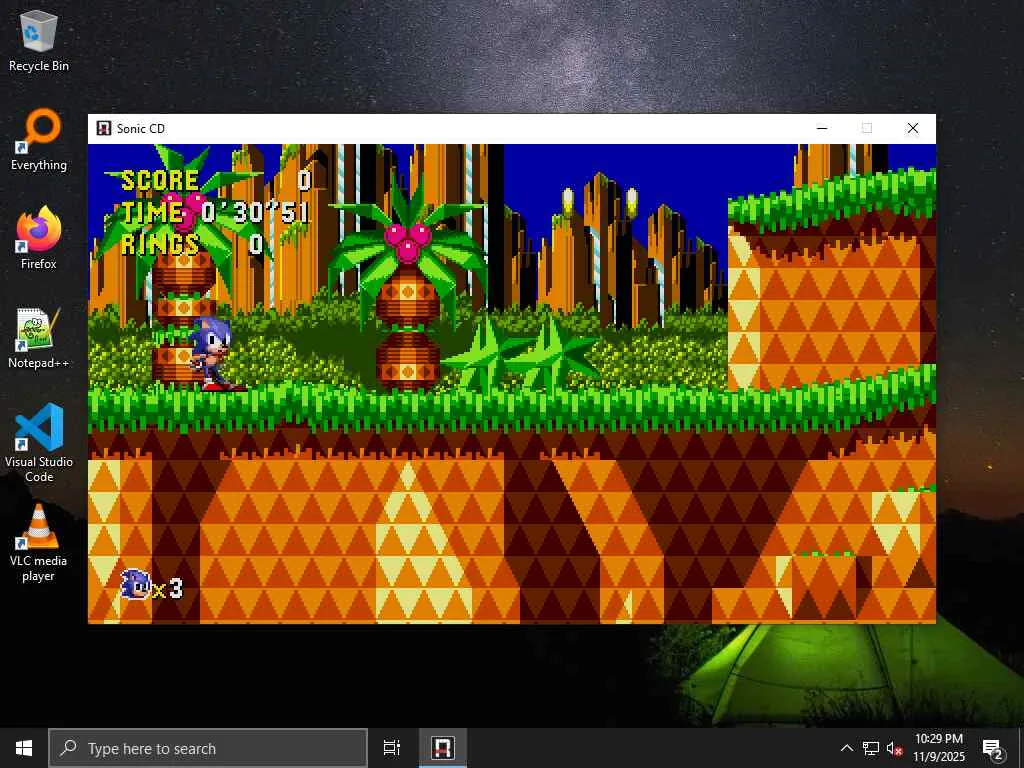Viewport: 1024px width, 768px height.
Task: Close the Sonic CD window
Action: [913, 129]
